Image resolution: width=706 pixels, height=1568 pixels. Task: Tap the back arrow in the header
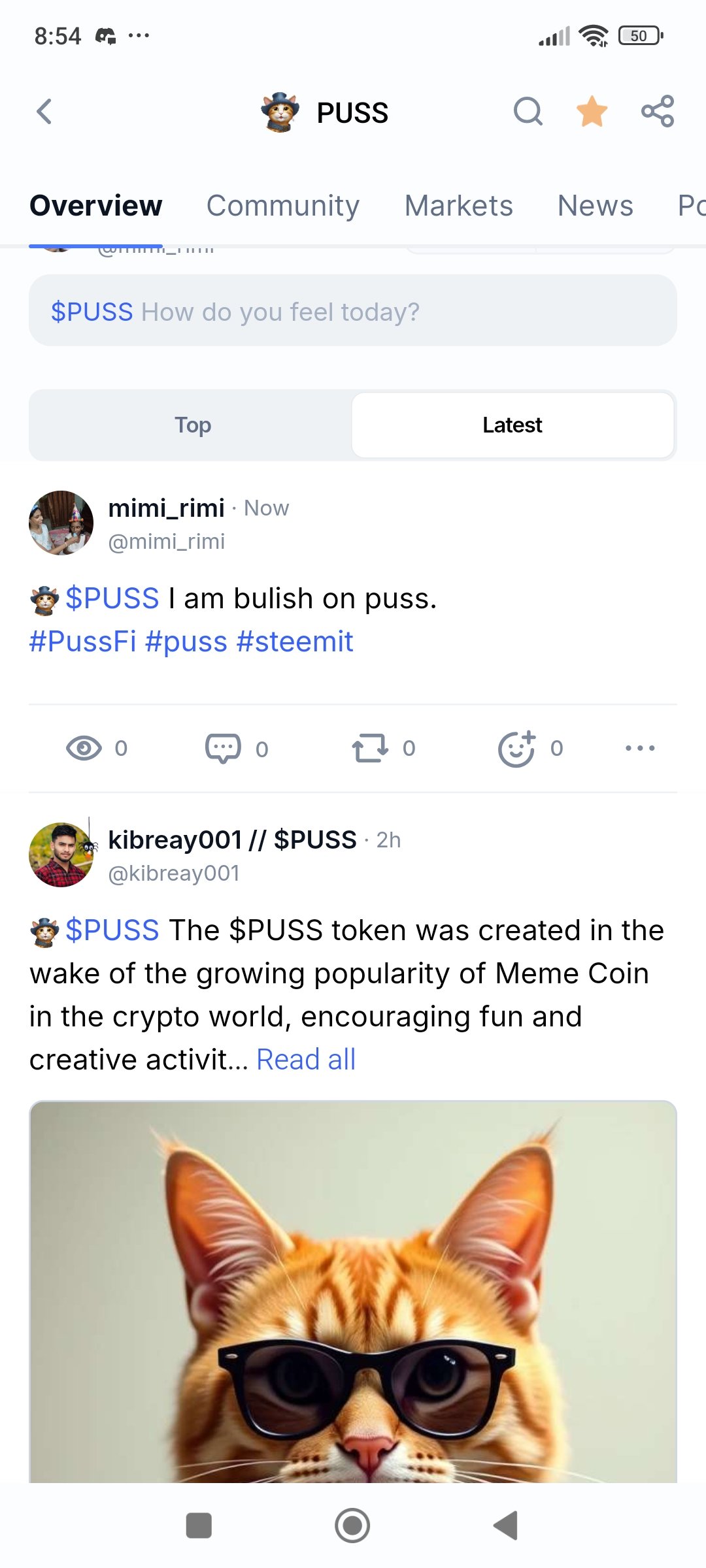(x=44, y=112)
